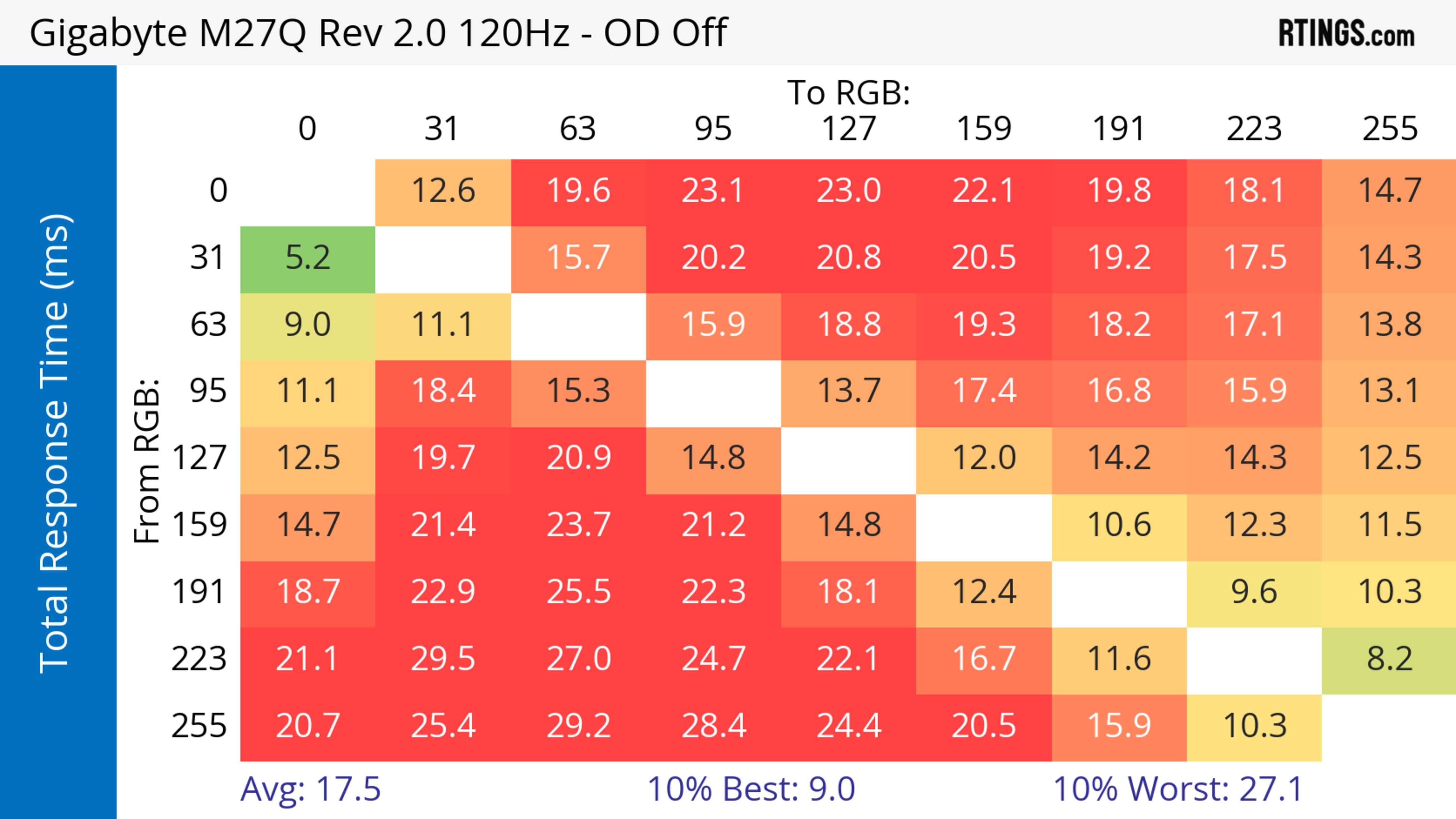
Task: Click the 191 row header label
Action: [x=199, y=592]
